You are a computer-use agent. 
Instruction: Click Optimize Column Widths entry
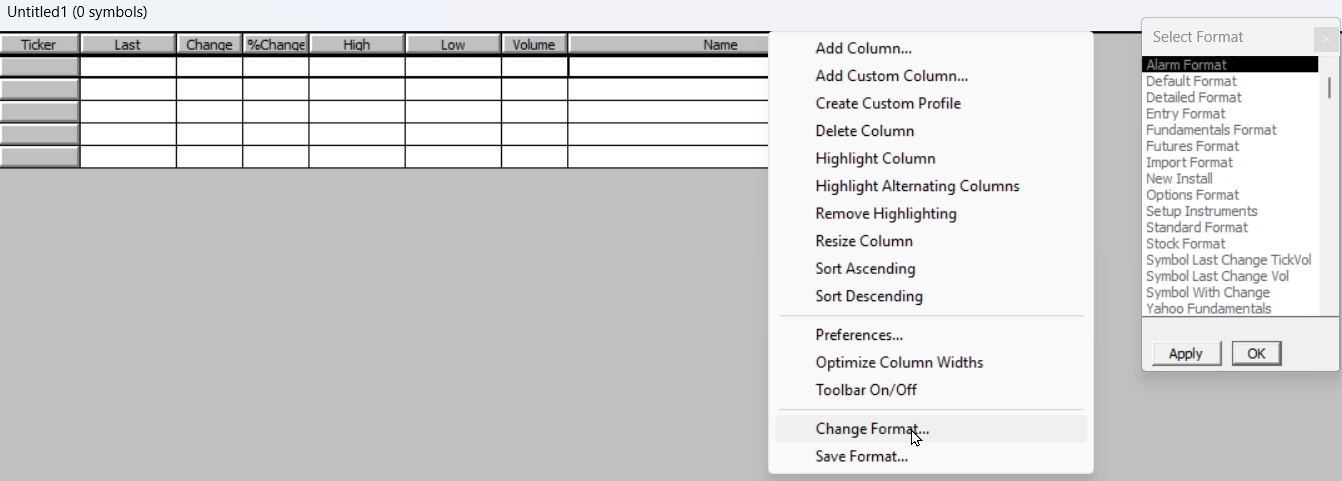coord(899,362)
